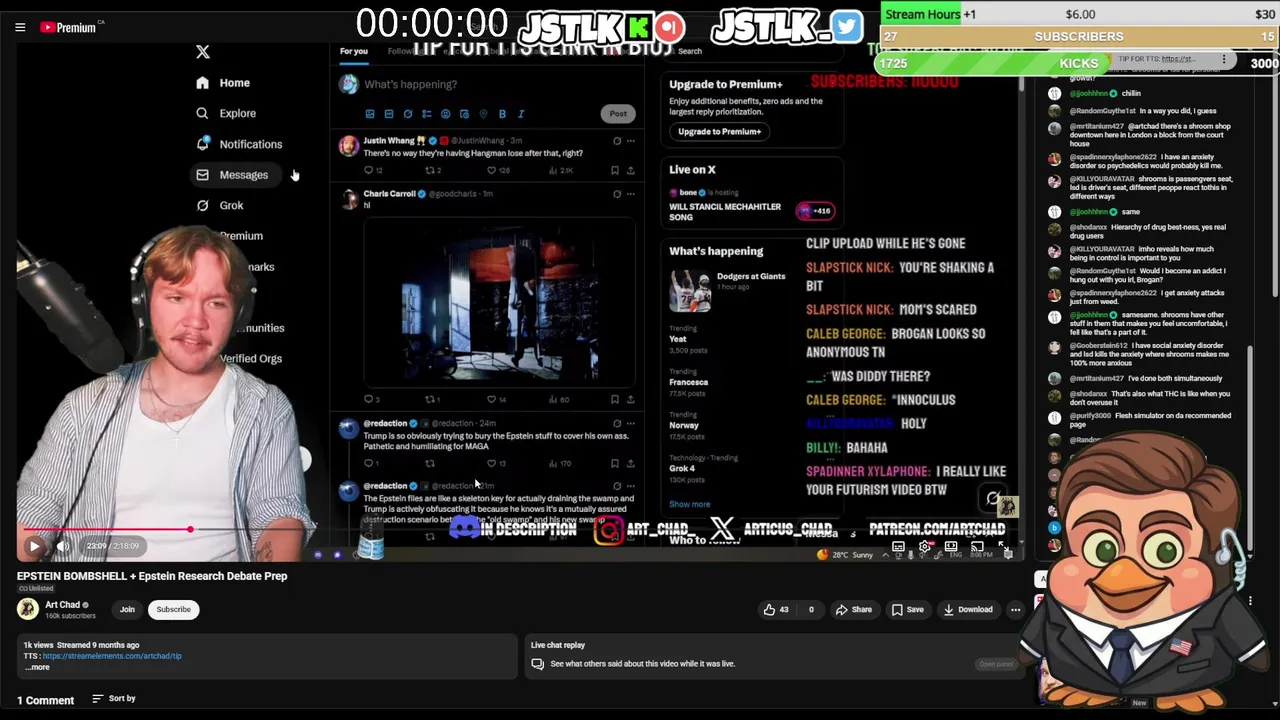Dislike the video
The image size is (1280, 720).
[811, 609]
